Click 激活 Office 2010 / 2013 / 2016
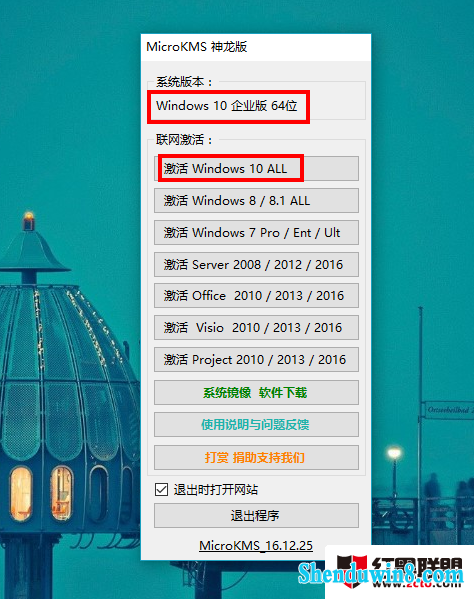The image size is (474, 599). click(x=256, y=295)
